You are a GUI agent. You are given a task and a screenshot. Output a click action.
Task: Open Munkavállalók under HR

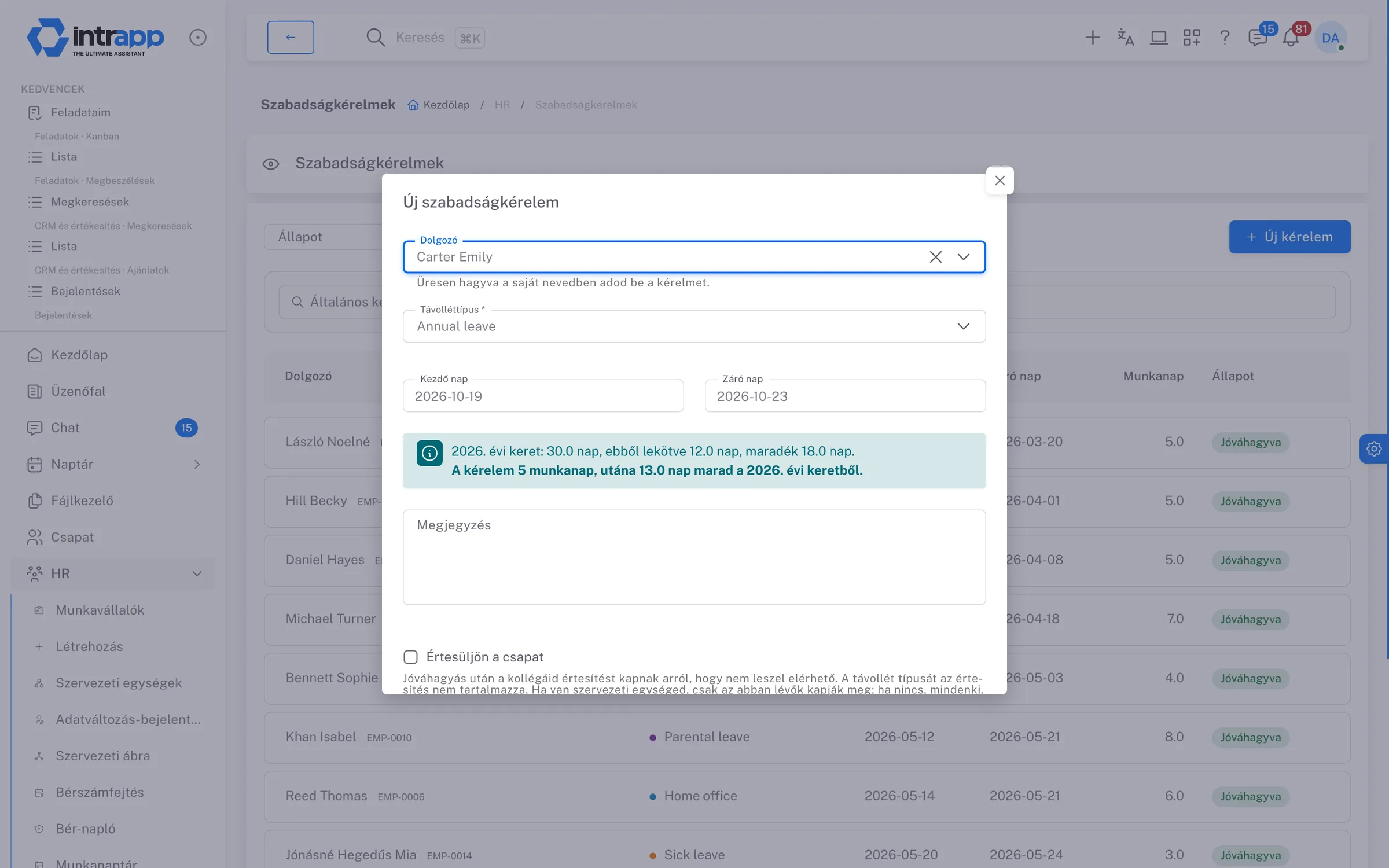[x=100, y=610]
